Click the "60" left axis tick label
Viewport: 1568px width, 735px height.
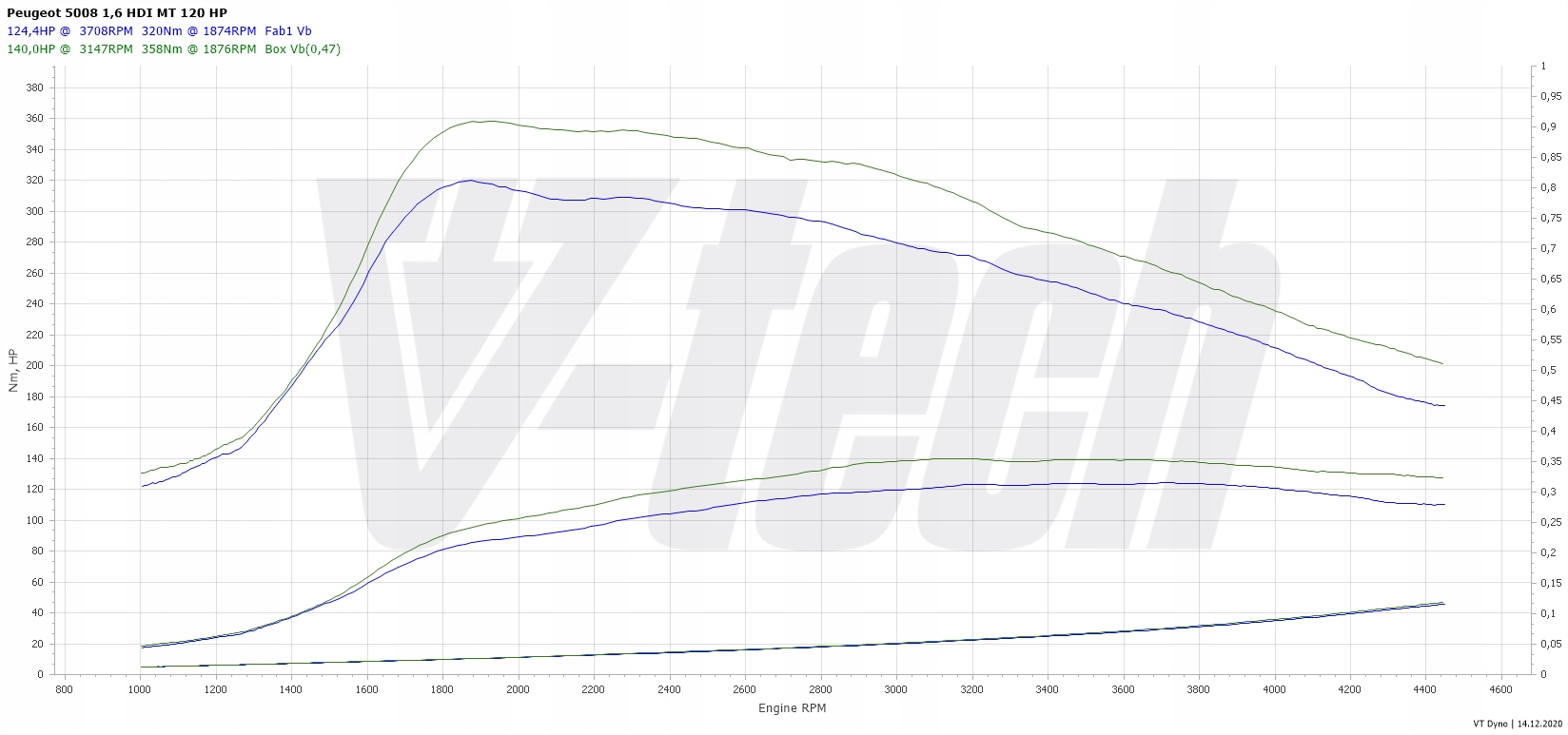click(x=37, y=582)
